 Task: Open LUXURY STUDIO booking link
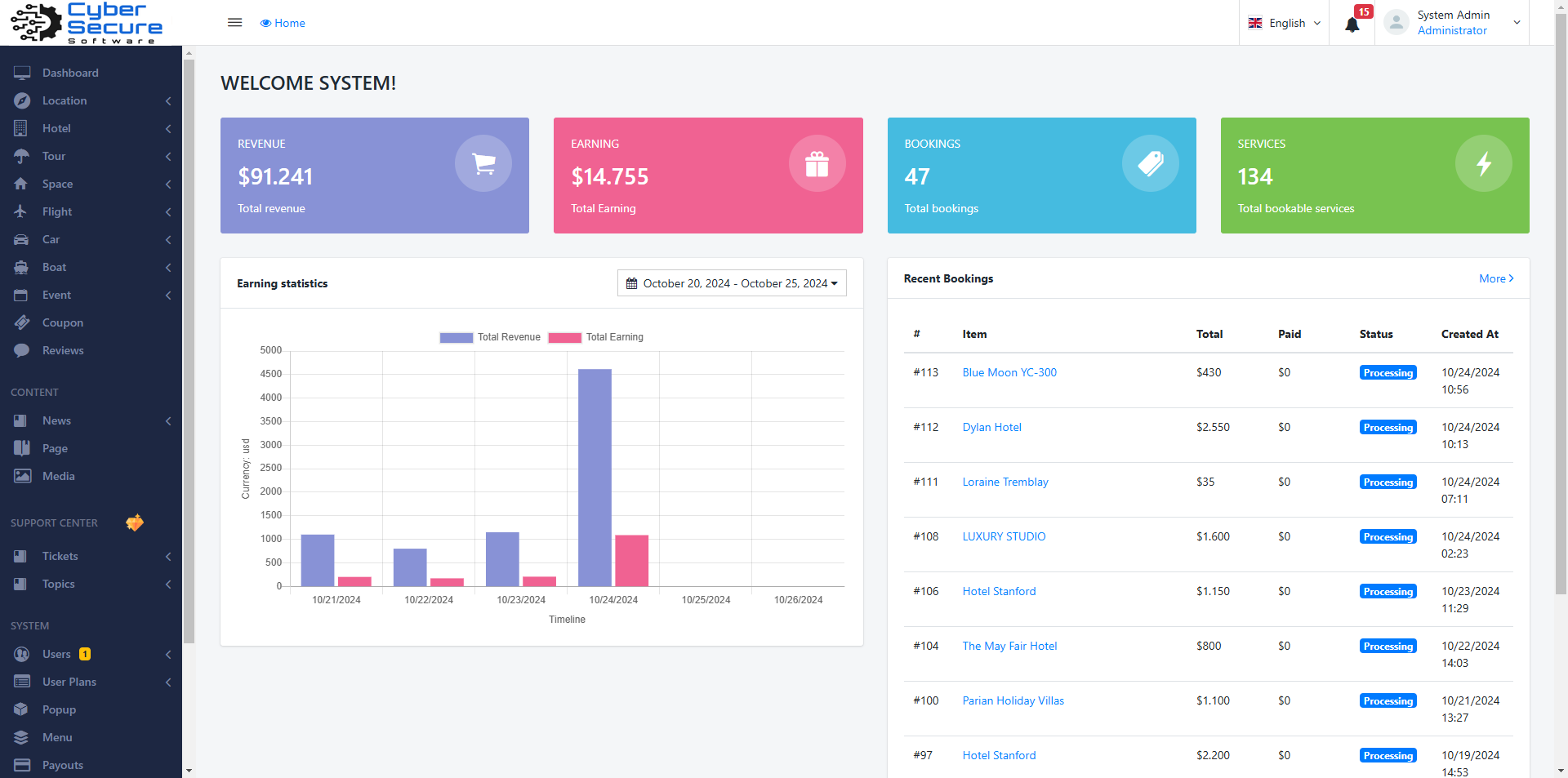1004,536
